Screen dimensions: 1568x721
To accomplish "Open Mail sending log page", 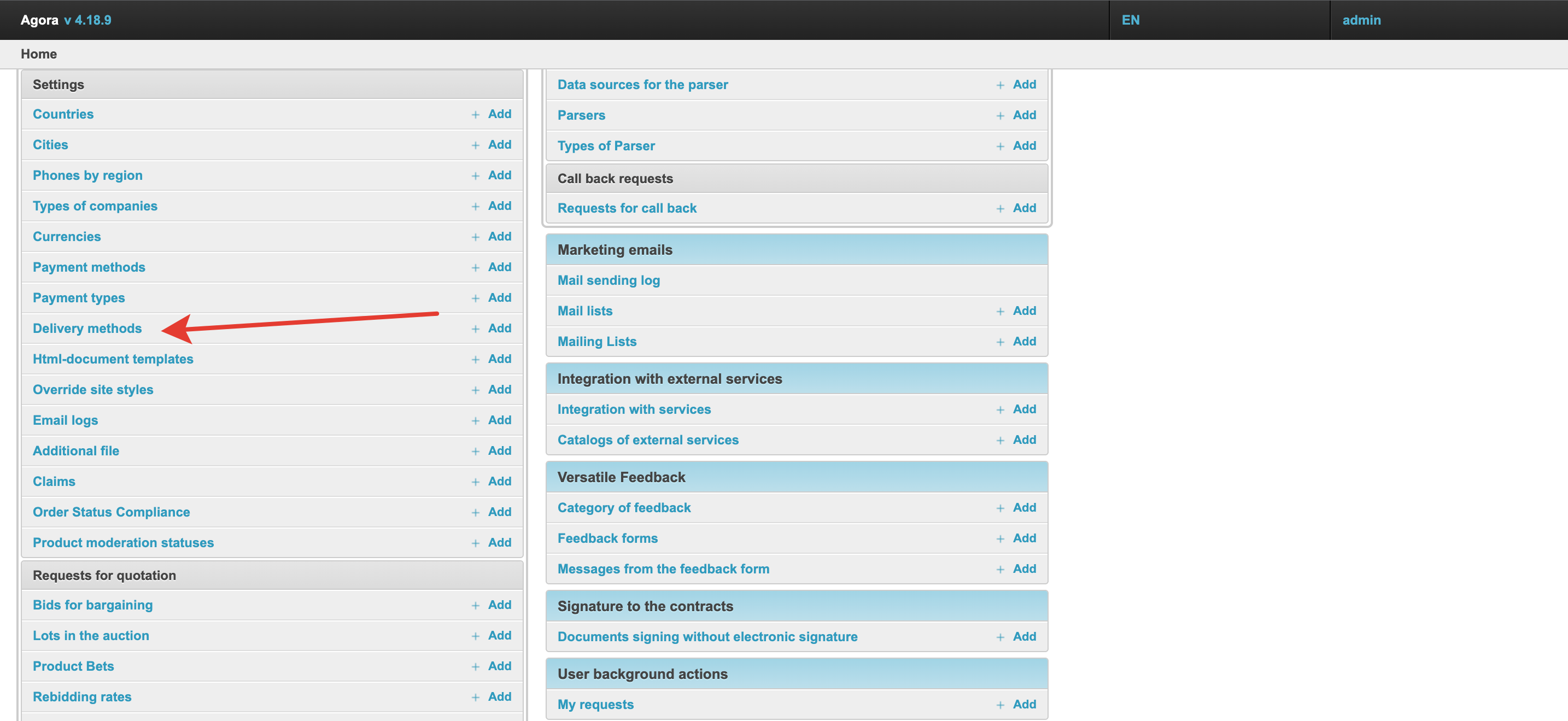I will tap(608, 280).
